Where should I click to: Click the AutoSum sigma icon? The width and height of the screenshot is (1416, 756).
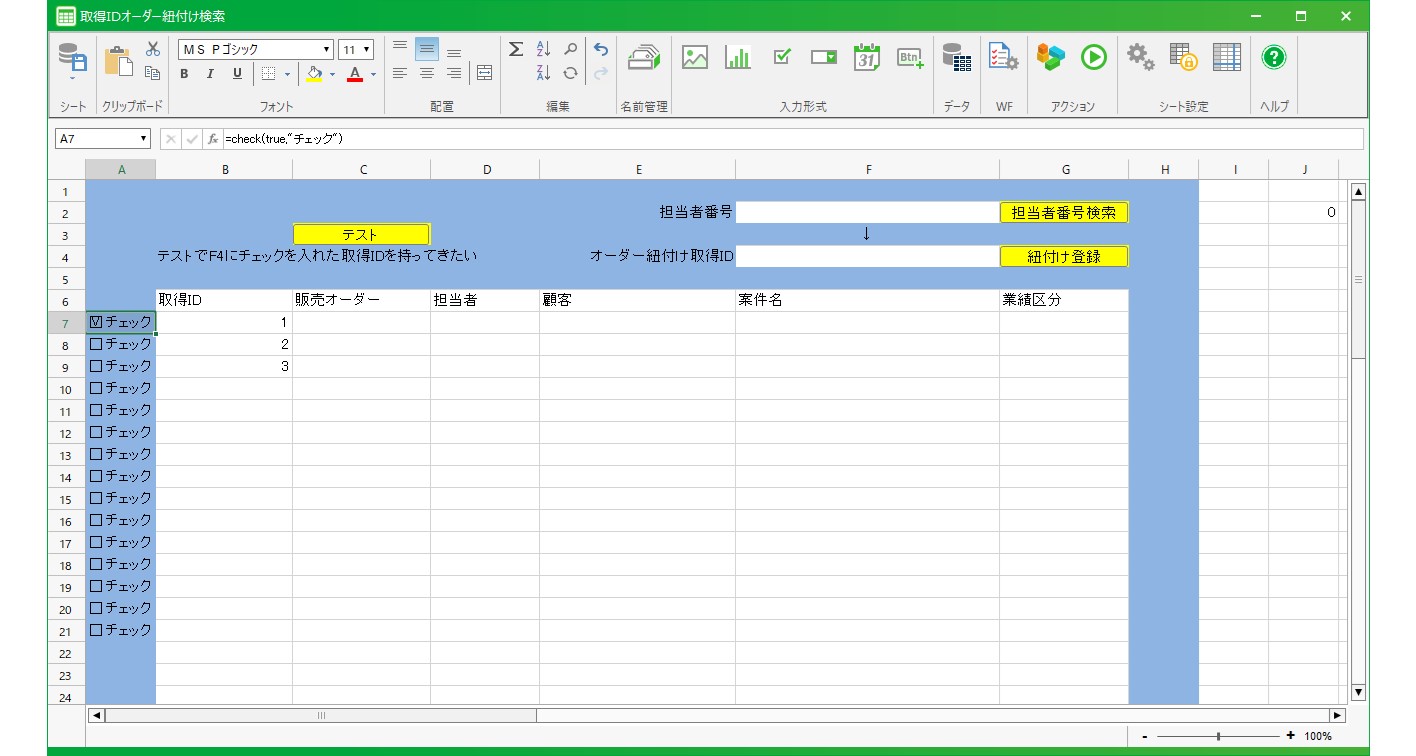click(516, 49)
